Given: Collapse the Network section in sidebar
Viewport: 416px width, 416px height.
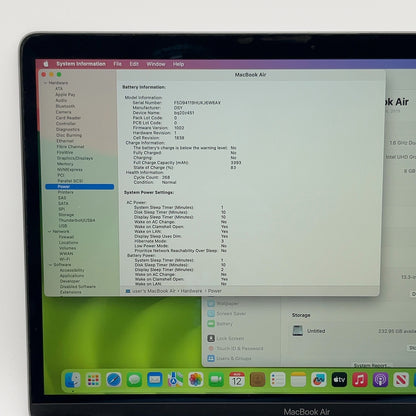Looking at the screenshot, I should pos(49,231).
